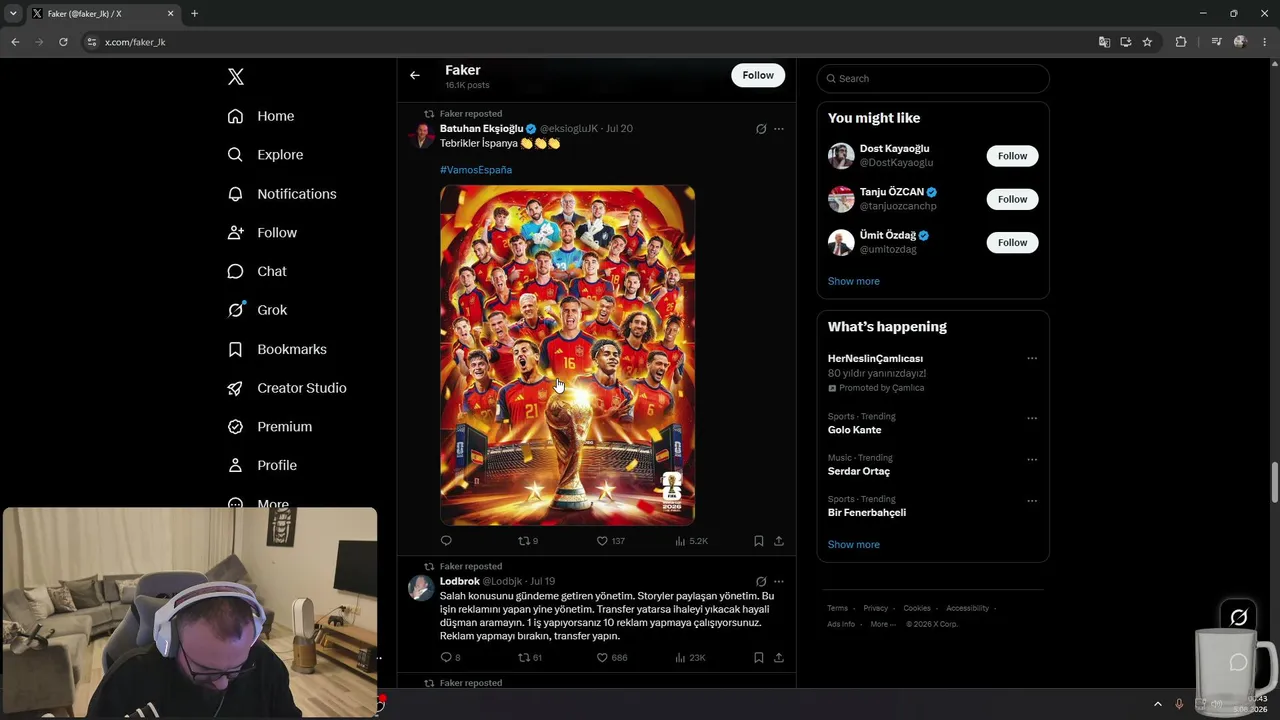Screen dimensions: 1280x720
Task: Bookmark the Lodbrok post
Action: pyautogui.click(x=759, y=658)
